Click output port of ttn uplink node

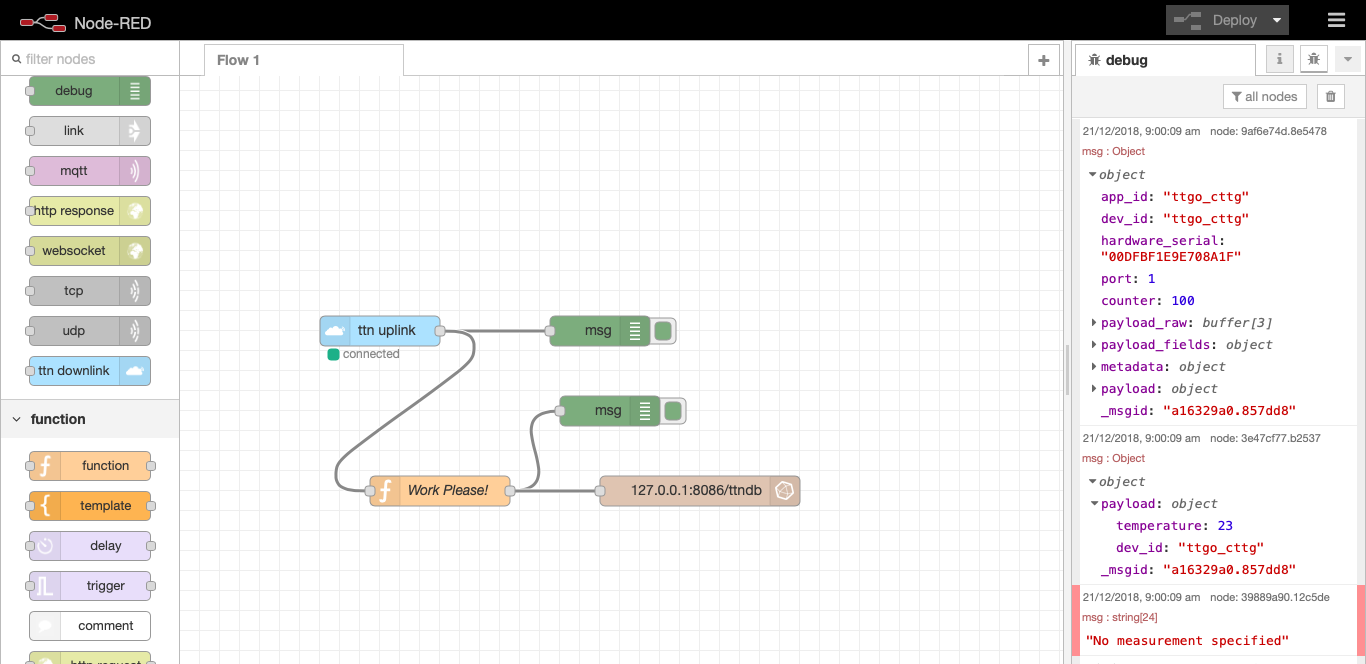pyautogui.click(x=441, y=331)
